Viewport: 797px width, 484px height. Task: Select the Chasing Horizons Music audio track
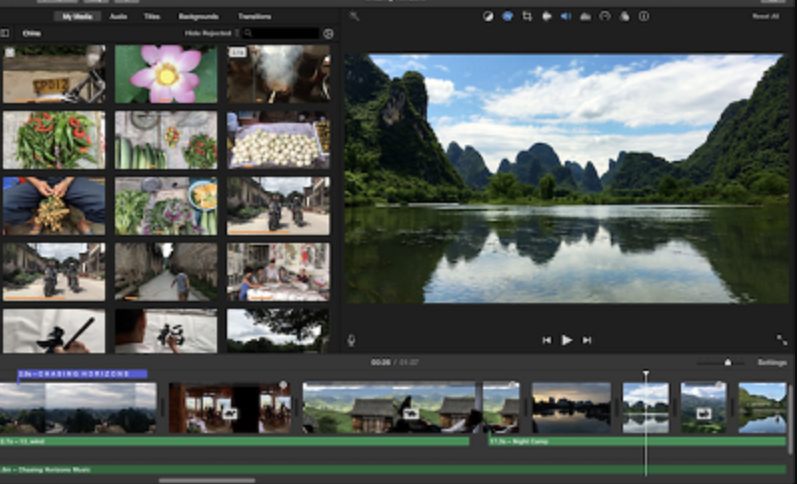click(x=393, y=470)
